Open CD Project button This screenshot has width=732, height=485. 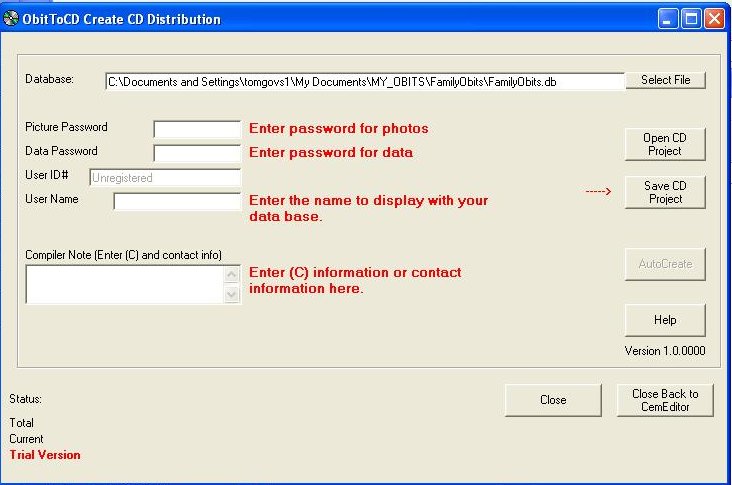tap(665, 144)
